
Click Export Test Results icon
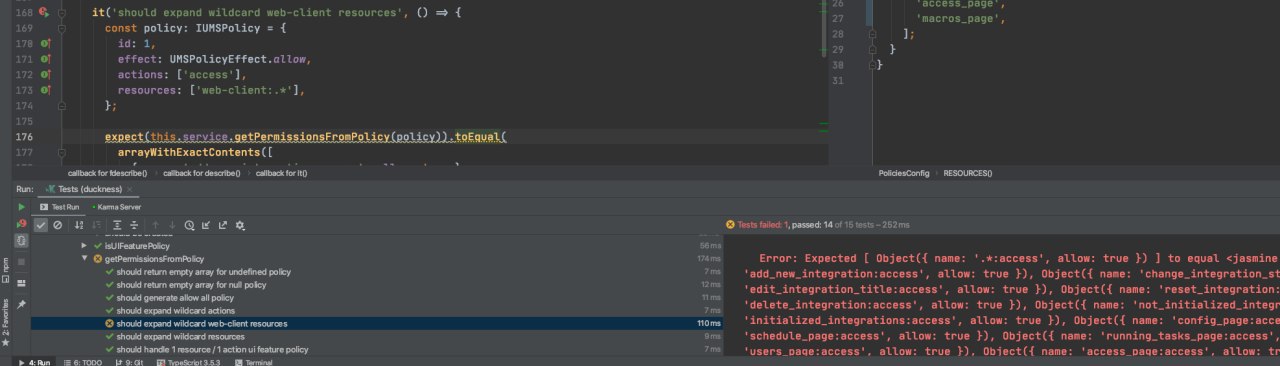pos(223,225)
